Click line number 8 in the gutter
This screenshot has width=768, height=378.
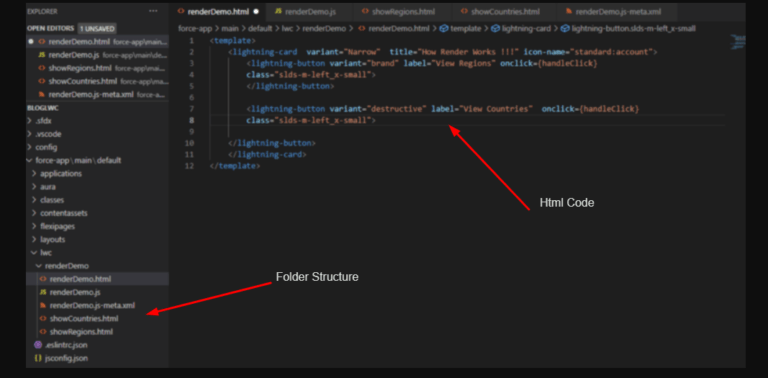coord(191,120)
